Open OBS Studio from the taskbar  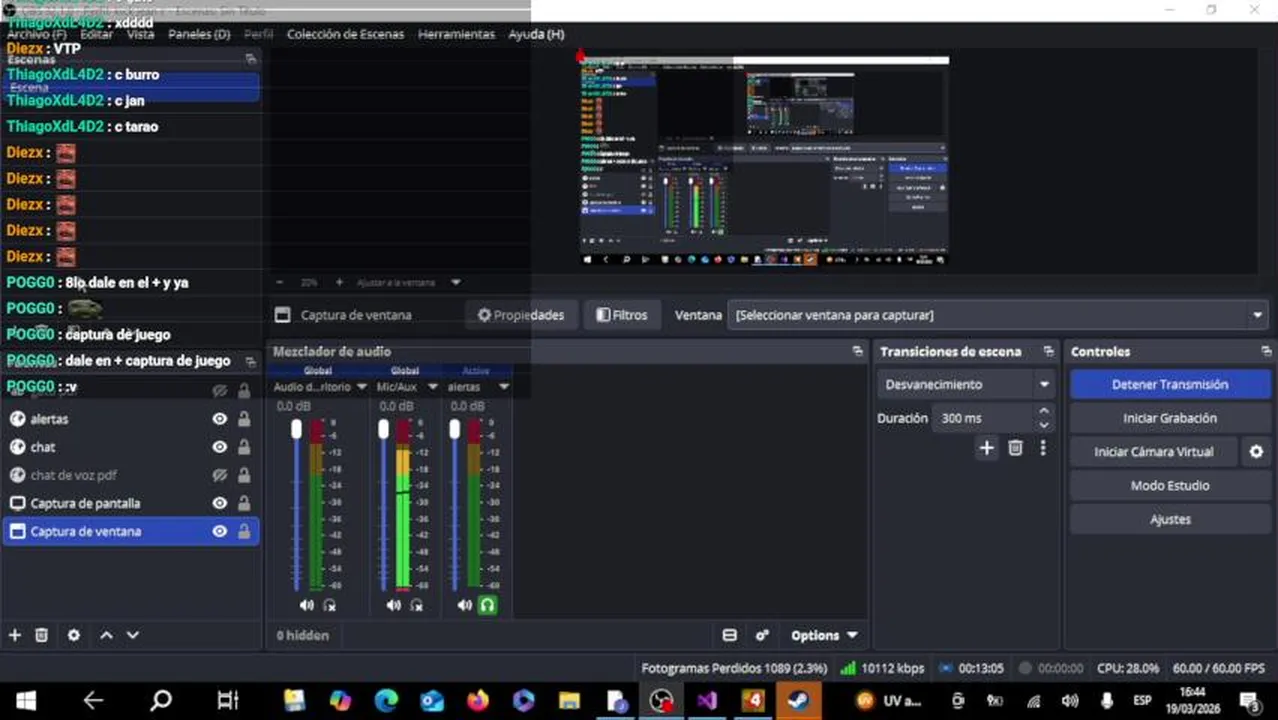click(x=660, y=700)
